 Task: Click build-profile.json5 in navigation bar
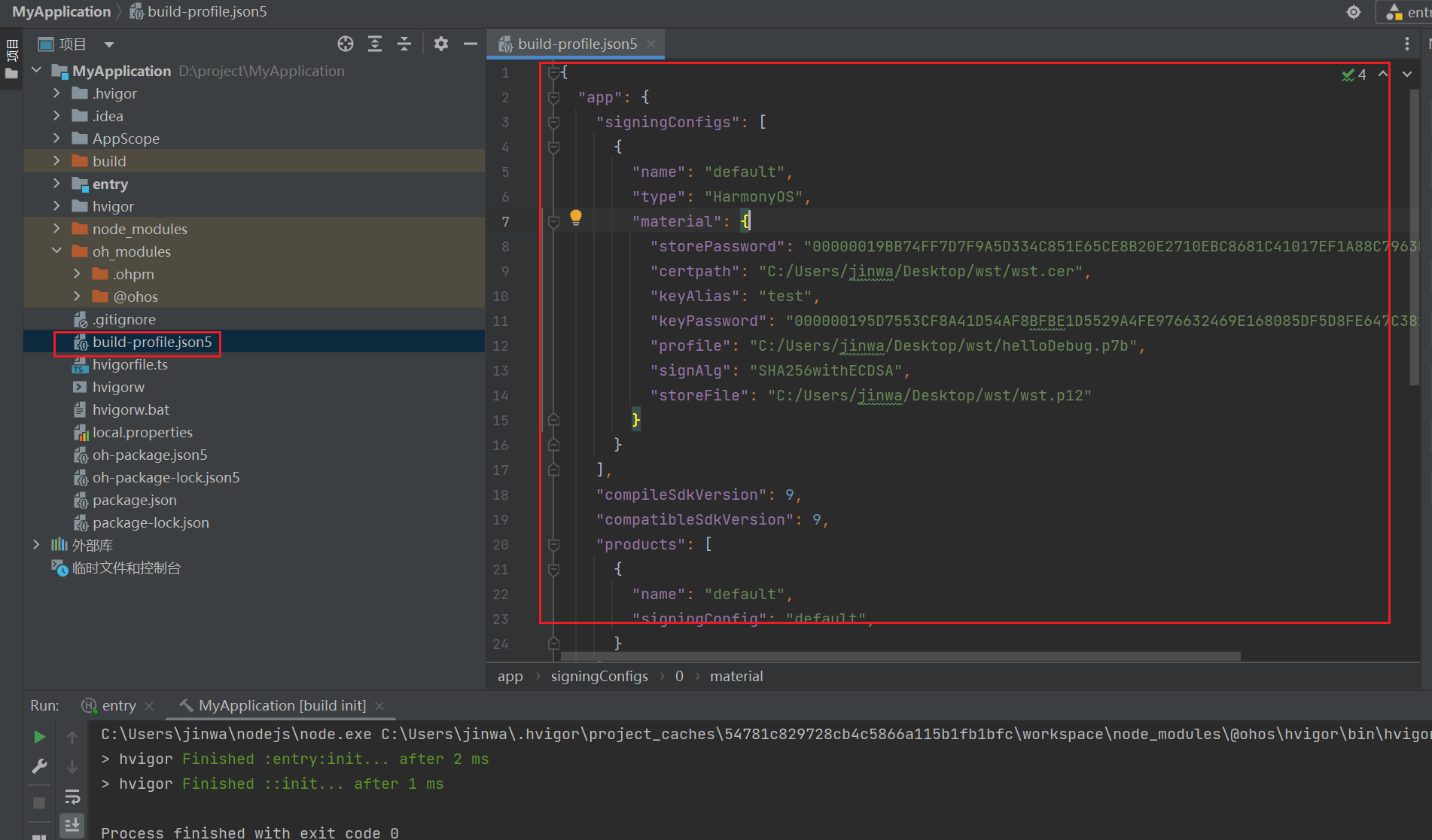click(x=199, y=11)
